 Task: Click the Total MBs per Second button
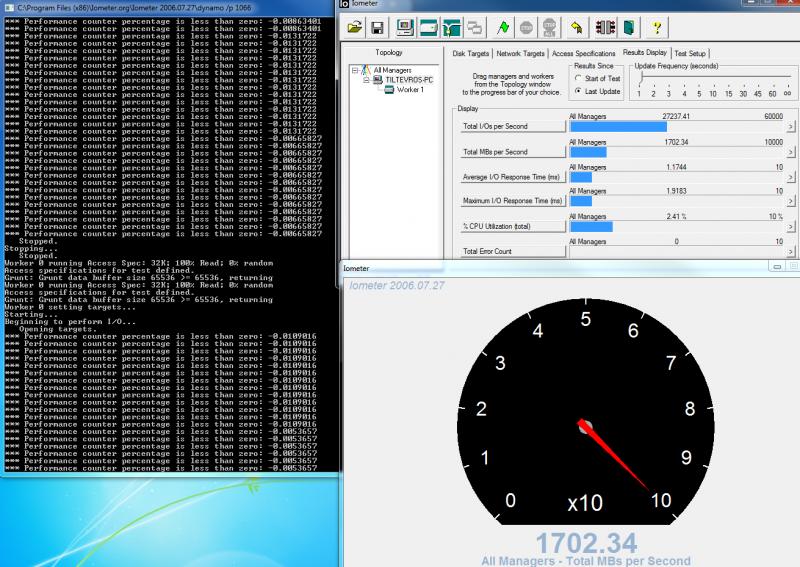tap(513, 152)
